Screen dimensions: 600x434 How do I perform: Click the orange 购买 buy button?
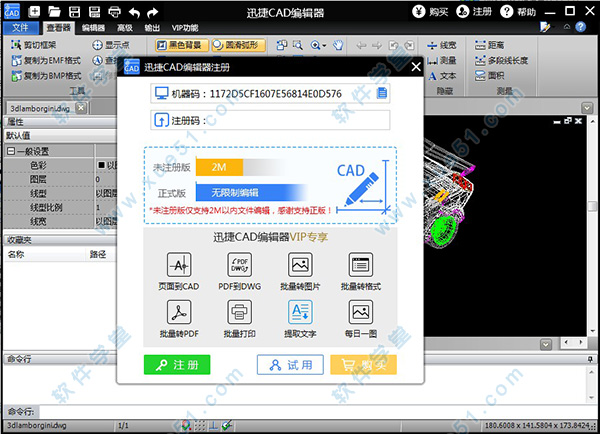364,364
